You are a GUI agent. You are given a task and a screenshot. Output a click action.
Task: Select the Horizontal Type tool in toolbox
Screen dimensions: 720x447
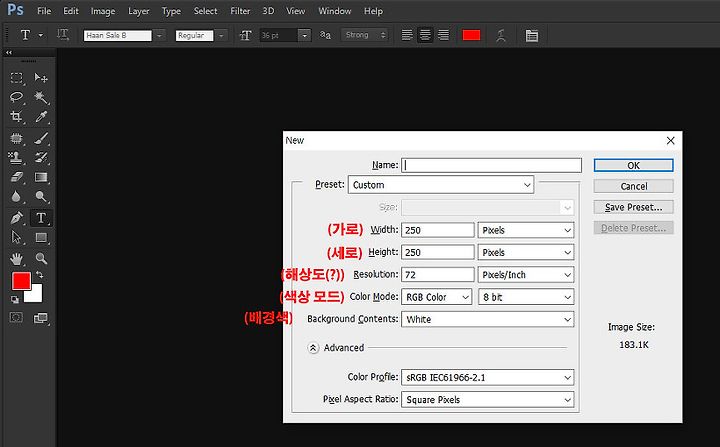pos(41,218)
